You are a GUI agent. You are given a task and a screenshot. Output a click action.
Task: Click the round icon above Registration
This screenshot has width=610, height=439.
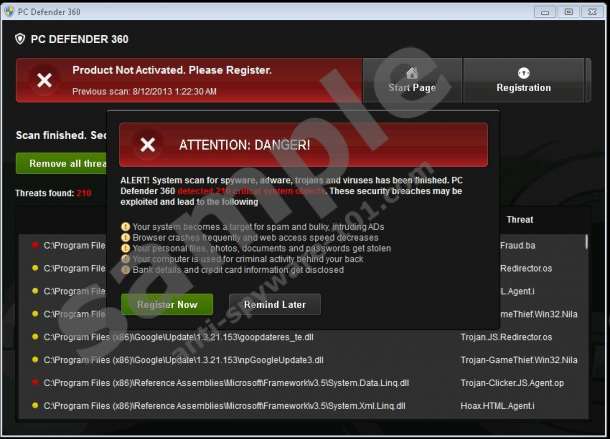point(524,73)
